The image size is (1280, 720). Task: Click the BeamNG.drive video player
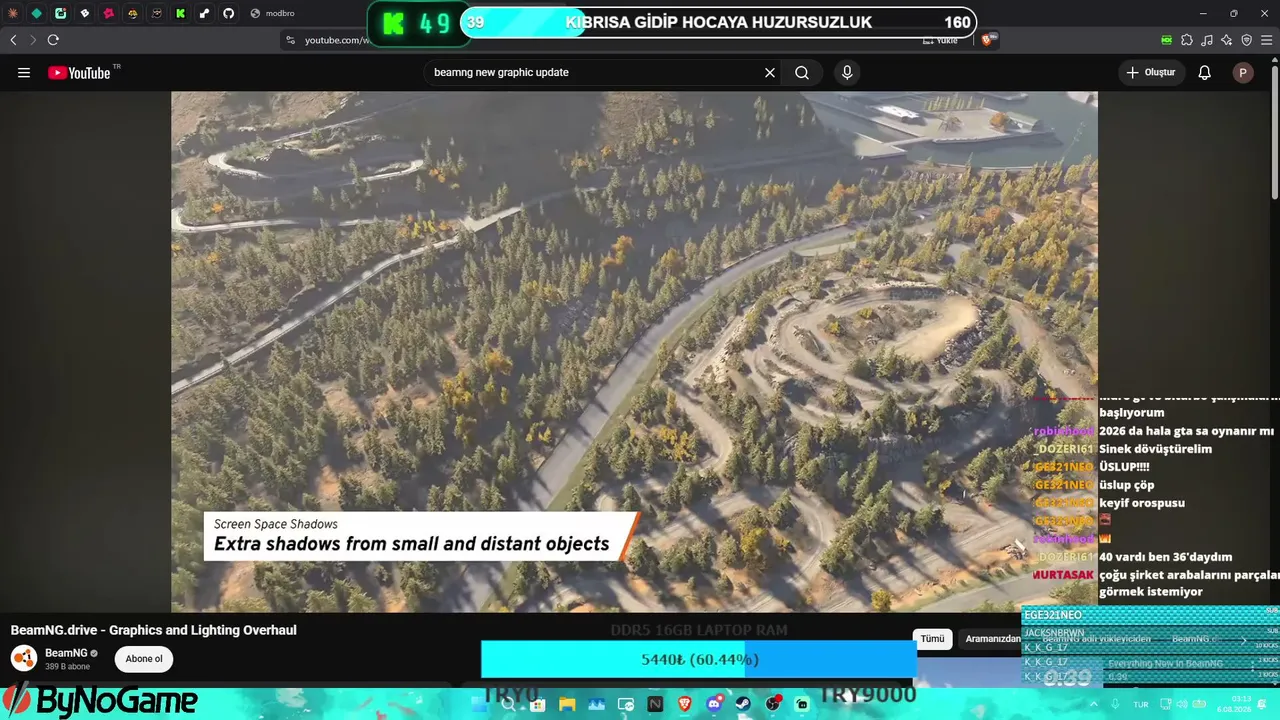(x=634, y=352)
